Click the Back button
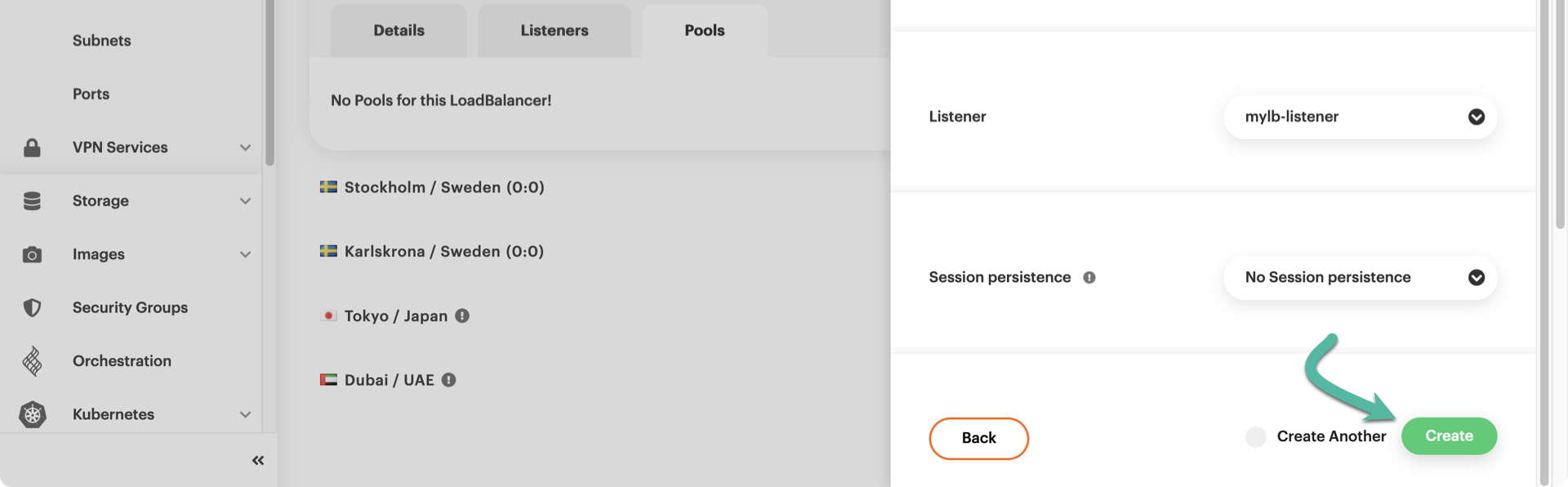 978,438
